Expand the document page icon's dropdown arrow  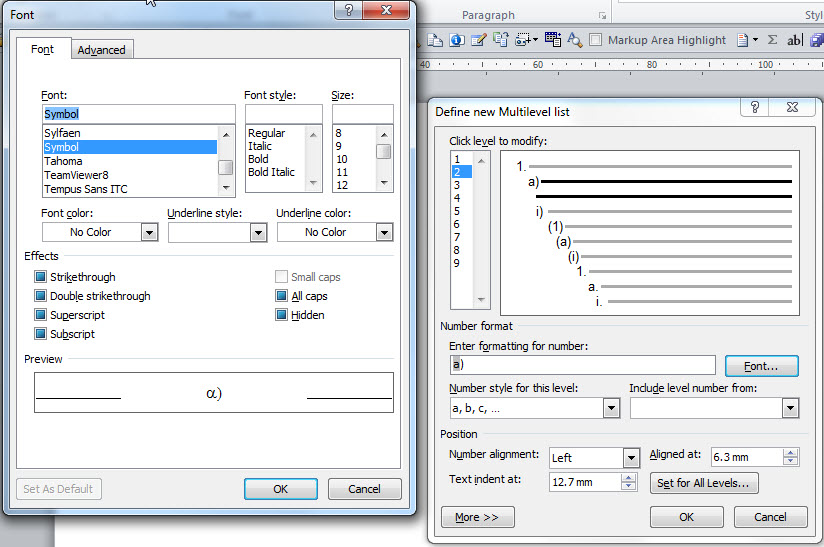click(755, 40)
